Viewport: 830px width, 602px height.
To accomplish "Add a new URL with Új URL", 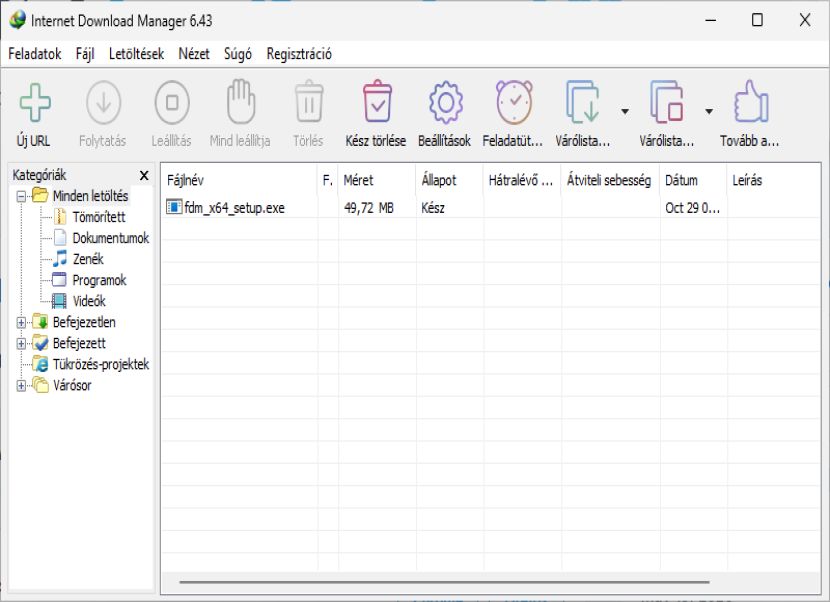I will point(34,114).
